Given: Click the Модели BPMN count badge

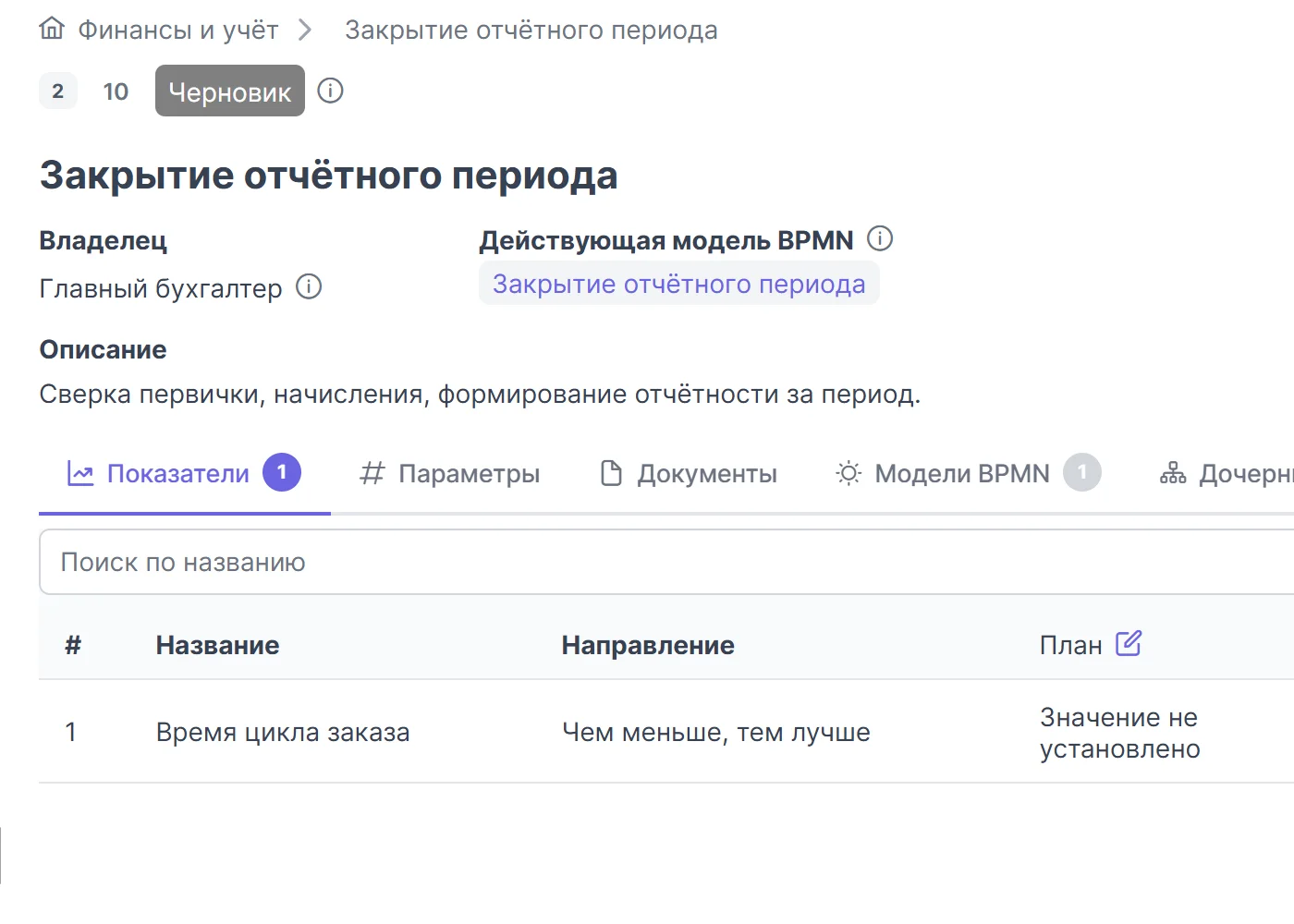Looking at the screenshot, I should pos(1082,472).
